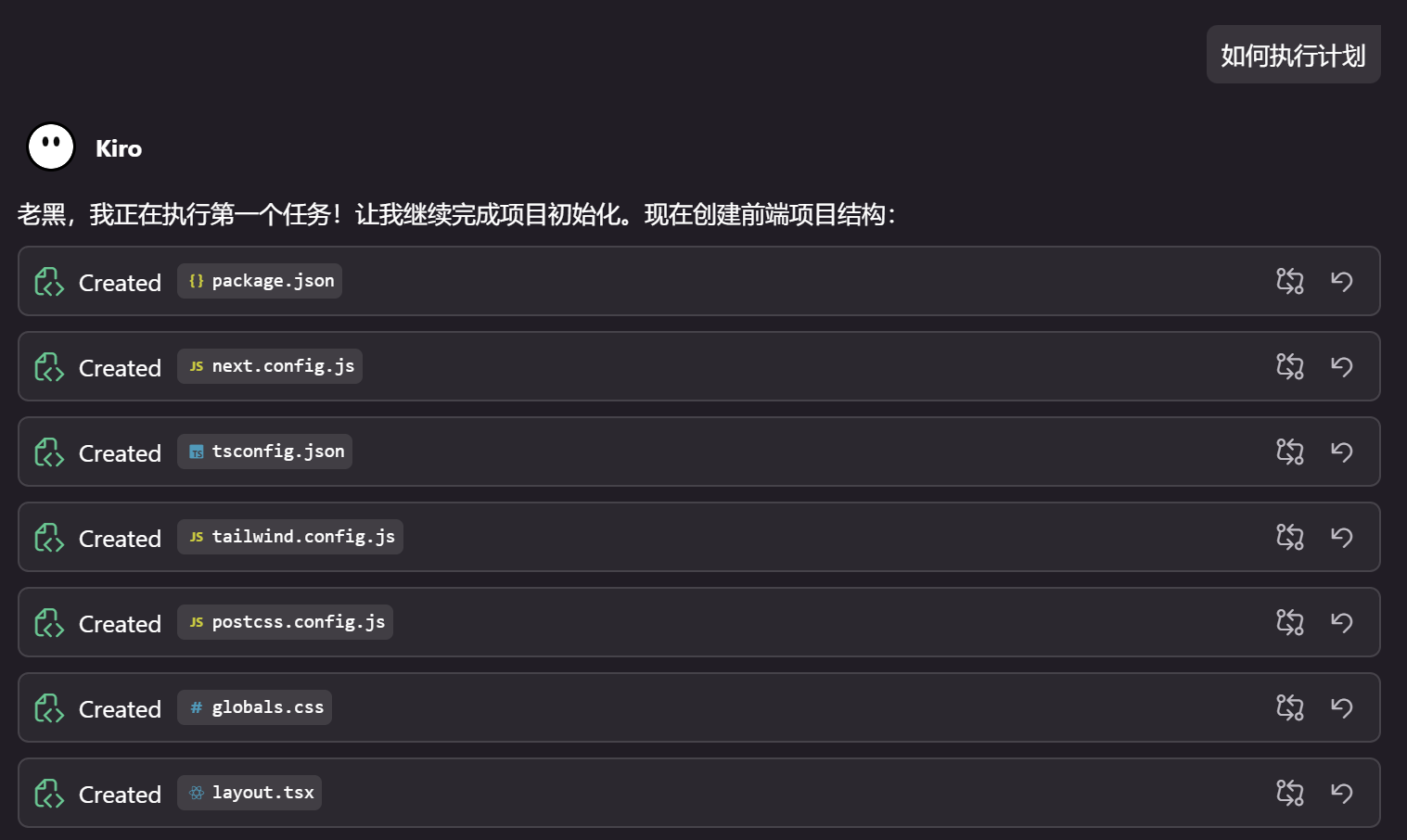The width and height of the screenshot is (1407, 840).
Task: Click the TypeScript icon in tsconfig.json chip
Action: pyautogui.click(x=196, y=452)
